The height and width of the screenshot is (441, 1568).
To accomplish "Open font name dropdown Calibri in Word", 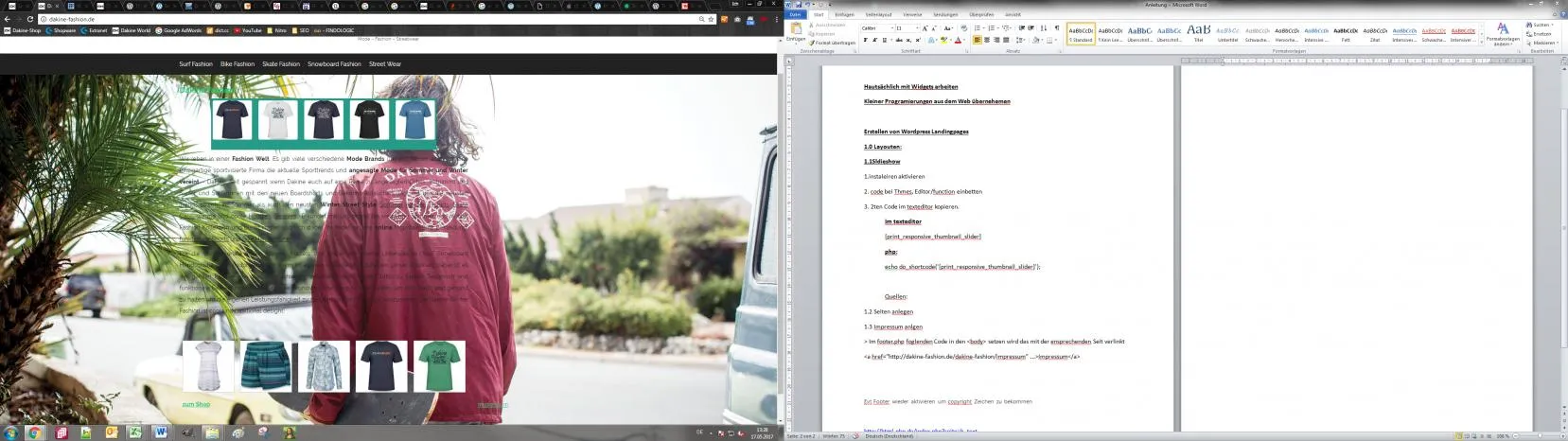I will [x=892, y=28].
